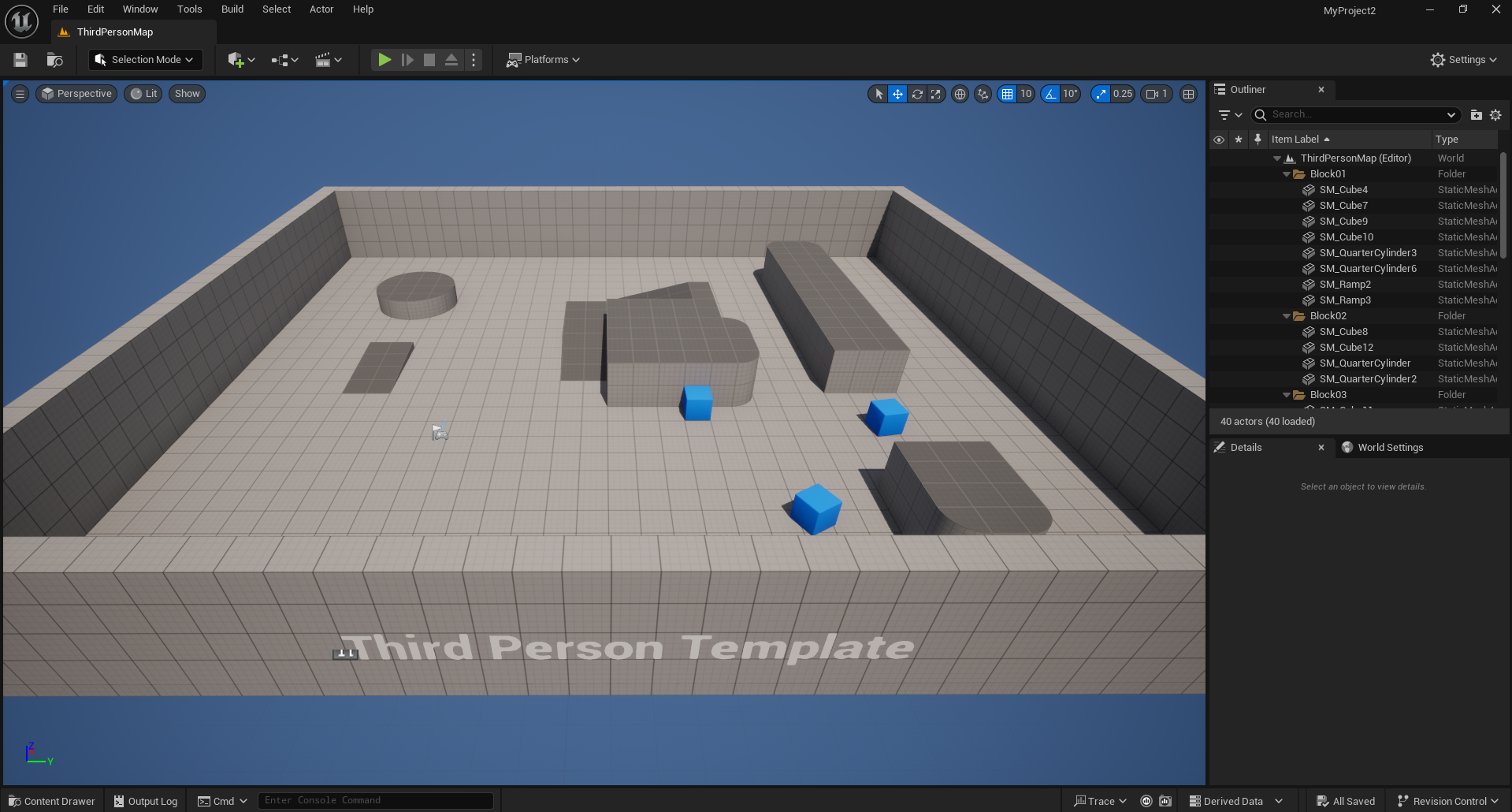Open the Lit view mode menu
1512x812 pixels.
[x=143, y=94]
